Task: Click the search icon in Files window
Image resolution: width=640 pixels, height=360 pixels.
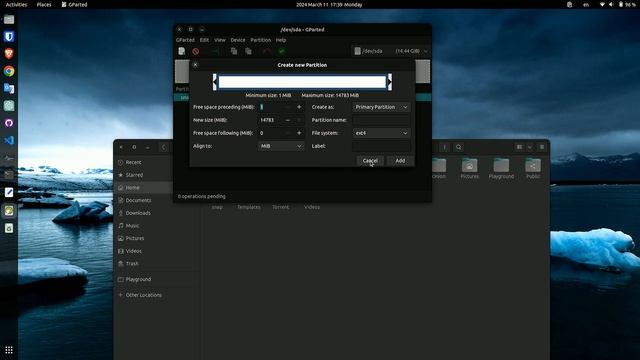Action: (x=458, y=147)
